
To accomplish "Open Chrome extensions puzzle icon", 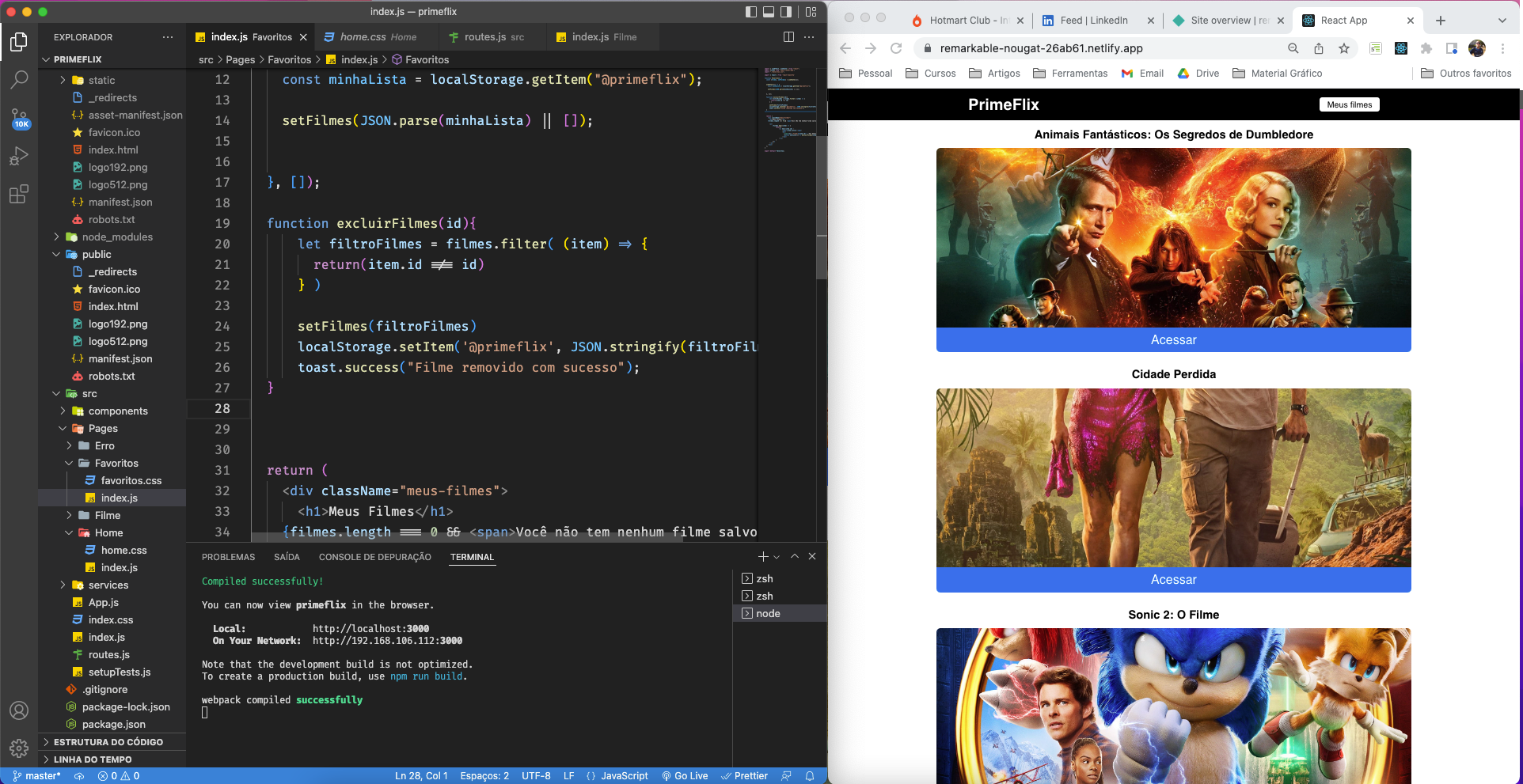I will (x=1426, y=48).
